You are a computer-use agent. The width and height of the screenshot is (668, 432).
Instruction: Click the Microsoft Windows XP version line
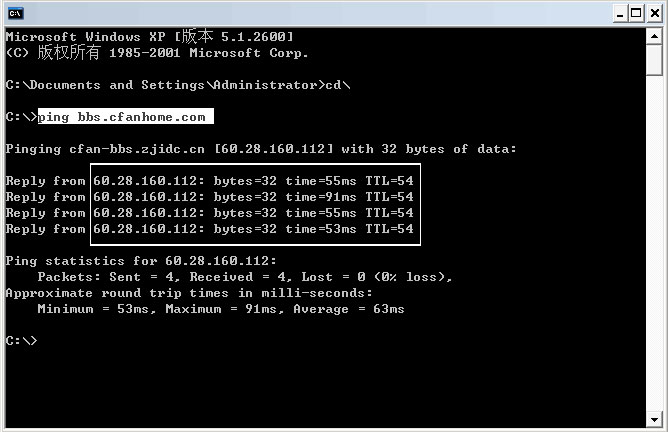click(x=150, y=37)
